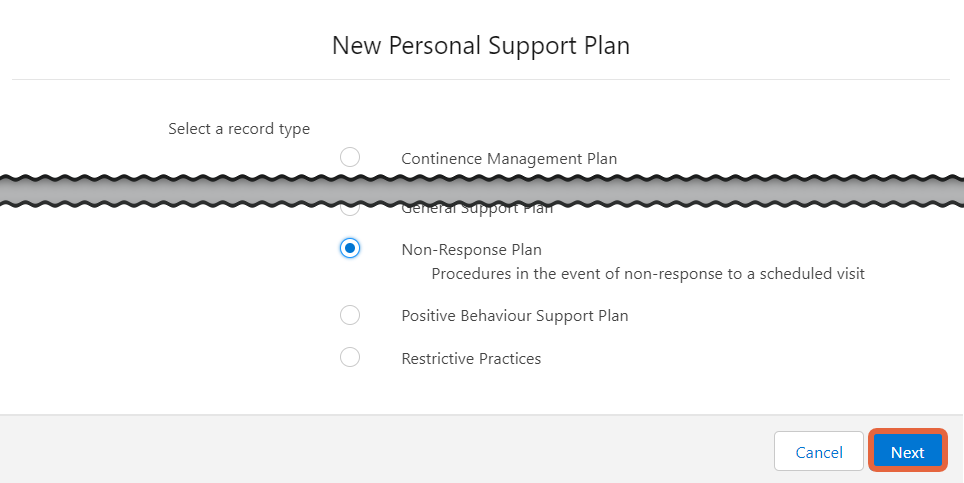Image resolution: width=964 pixels, height=483 pixels.
Task: Click the non-response procedures description text
Action: pyautogui.click(x=648, y=273)
